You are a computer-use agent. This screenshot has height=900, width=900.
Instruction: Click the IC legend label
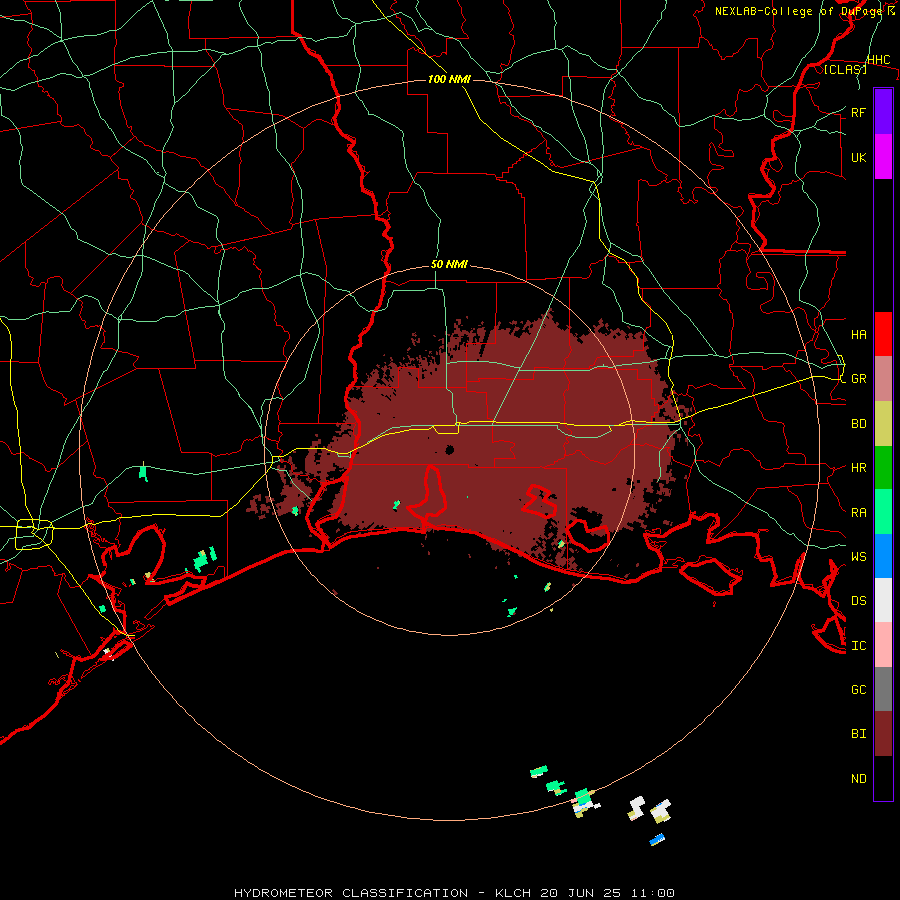858,645
